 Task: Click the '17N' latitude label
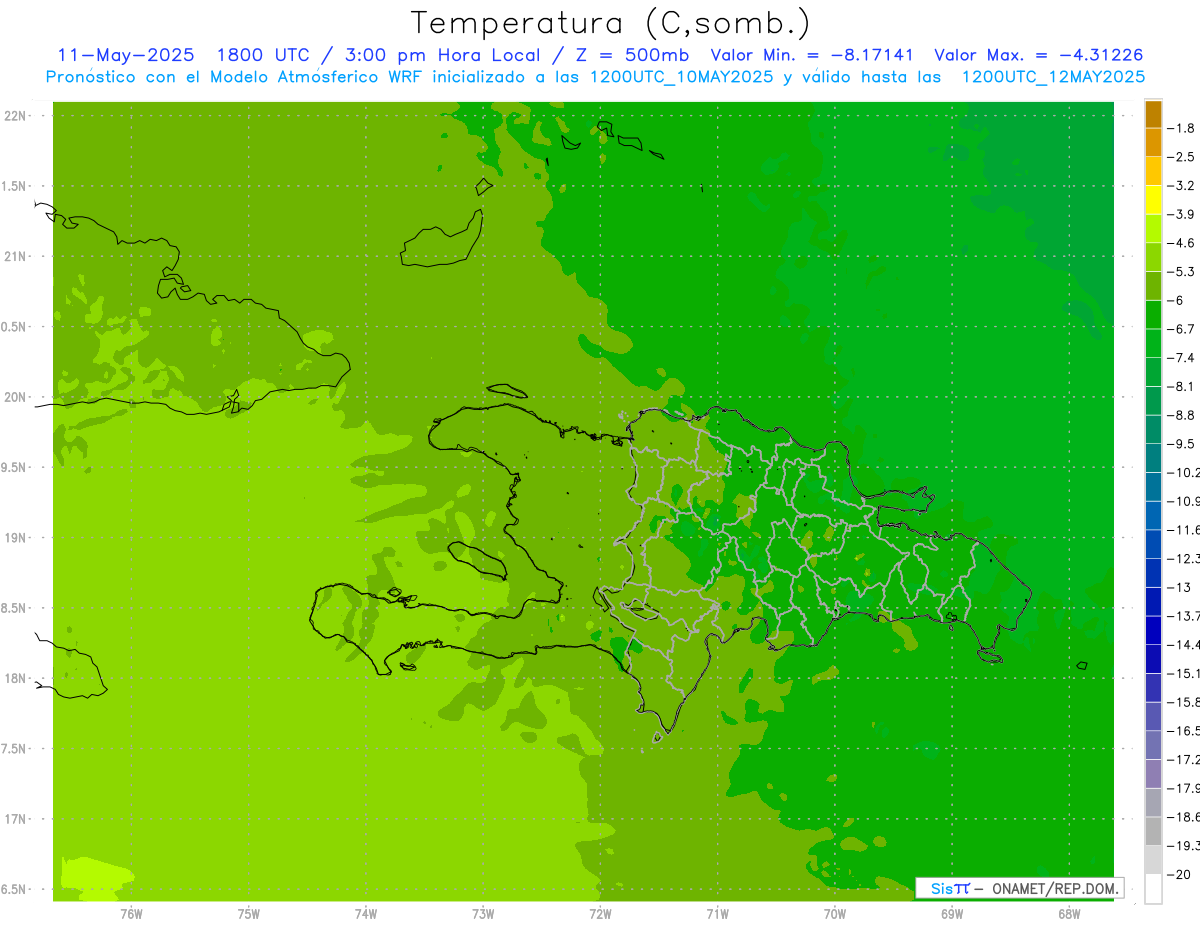pos(15,819)
